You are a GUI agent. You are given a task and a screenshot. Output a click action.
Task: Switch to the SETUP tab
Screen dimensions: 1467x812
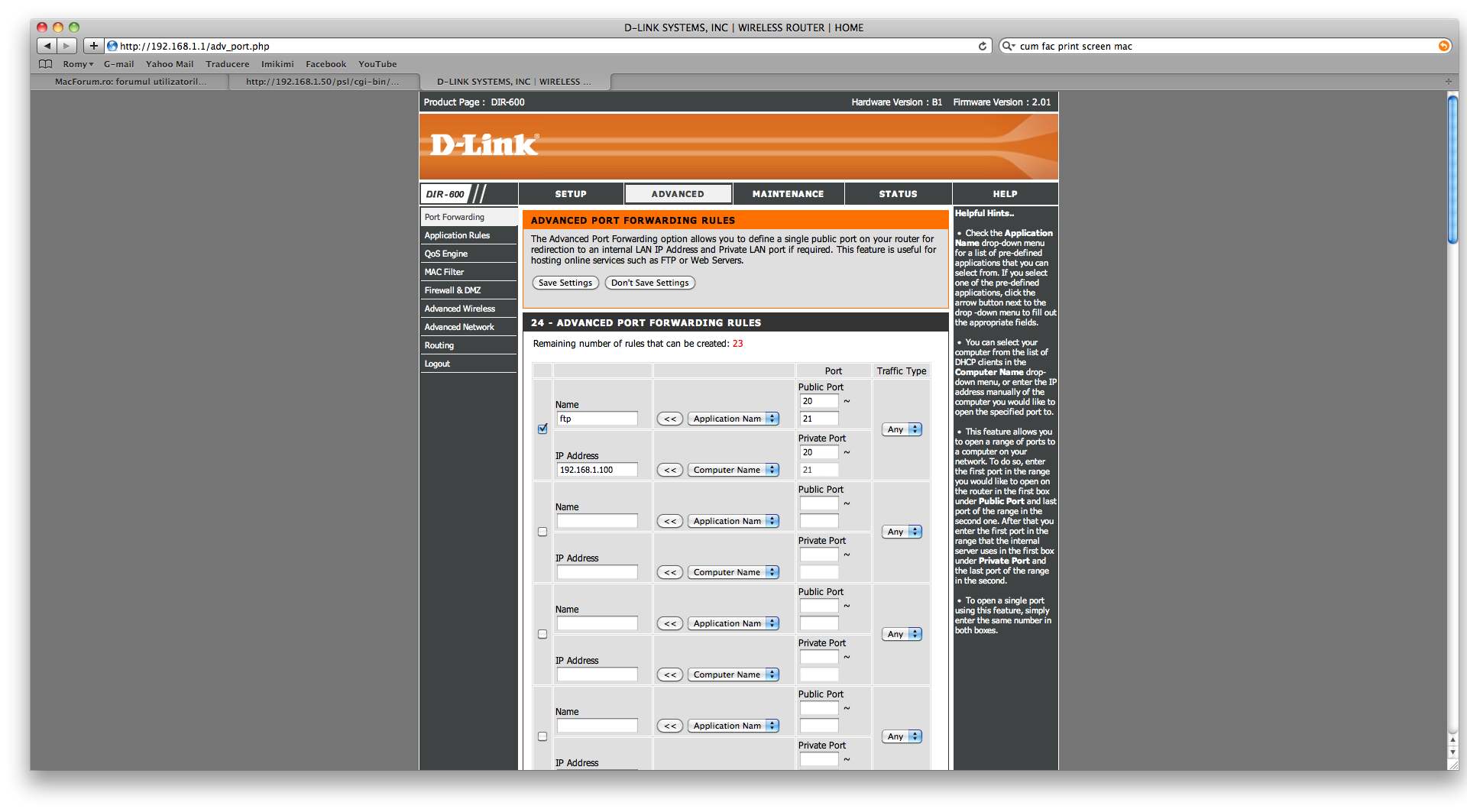(x=571, y=194)
